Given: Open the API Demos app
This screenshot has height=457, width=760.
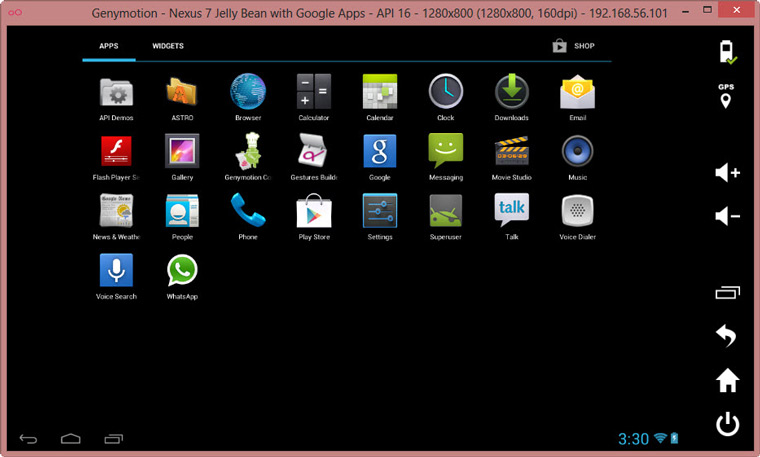Looking at the screenshot, I should coord(116,98).
